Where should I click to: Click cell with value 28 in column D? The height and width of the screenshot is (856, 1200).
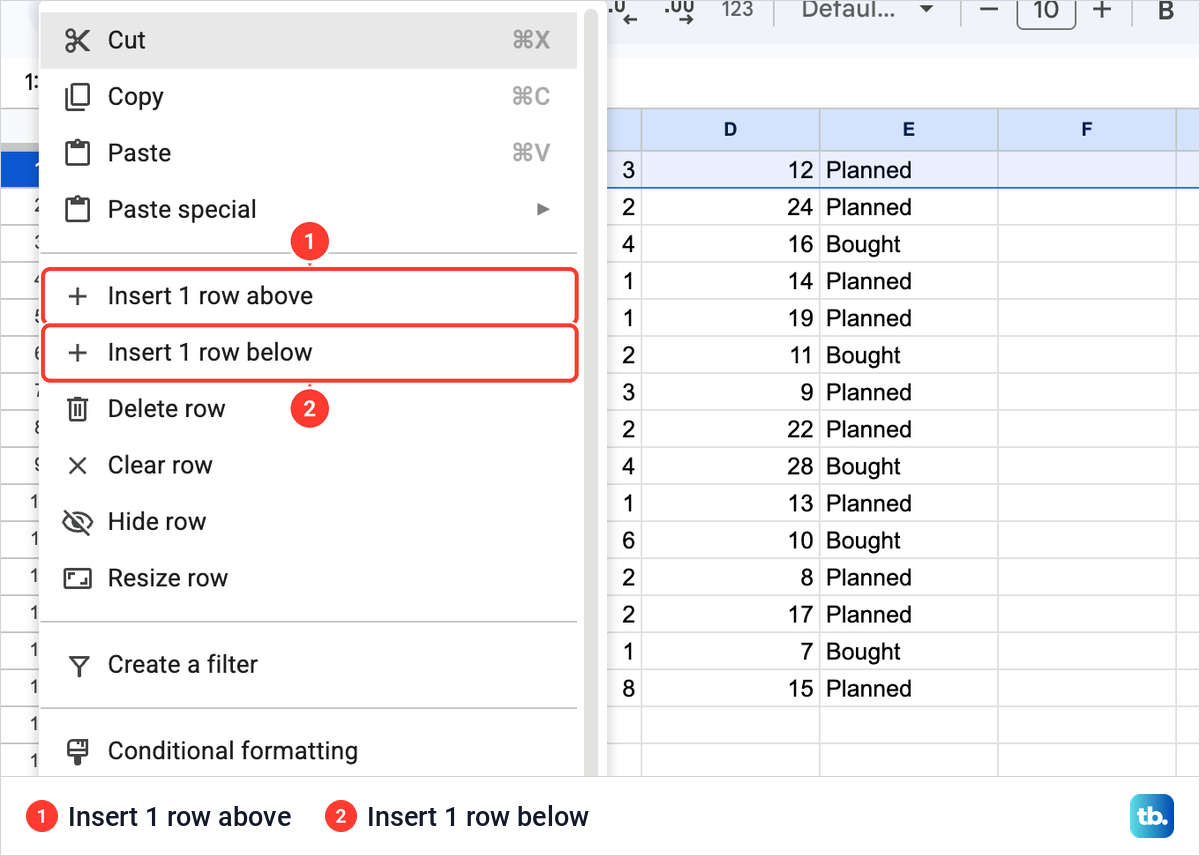pyautogui.click(x=730, y=466)
